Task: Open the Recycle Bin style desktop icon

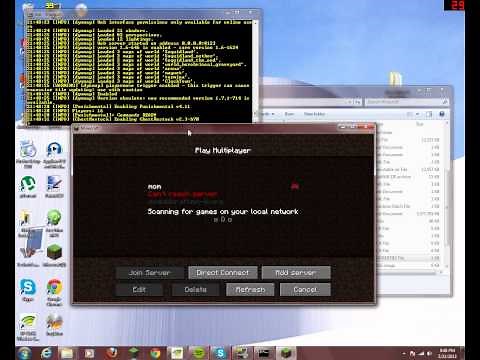Action: 28,154
